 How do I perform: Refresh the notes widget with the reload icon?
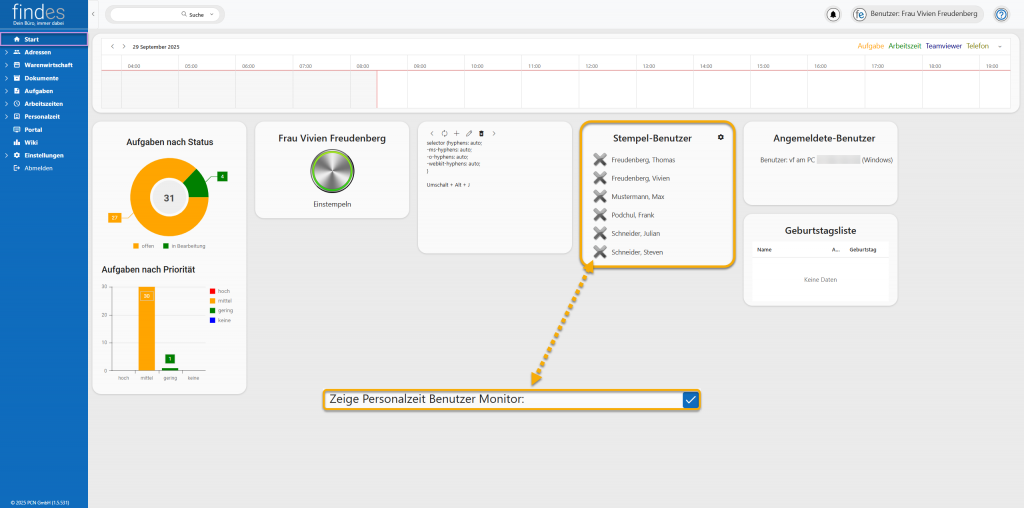444,133
